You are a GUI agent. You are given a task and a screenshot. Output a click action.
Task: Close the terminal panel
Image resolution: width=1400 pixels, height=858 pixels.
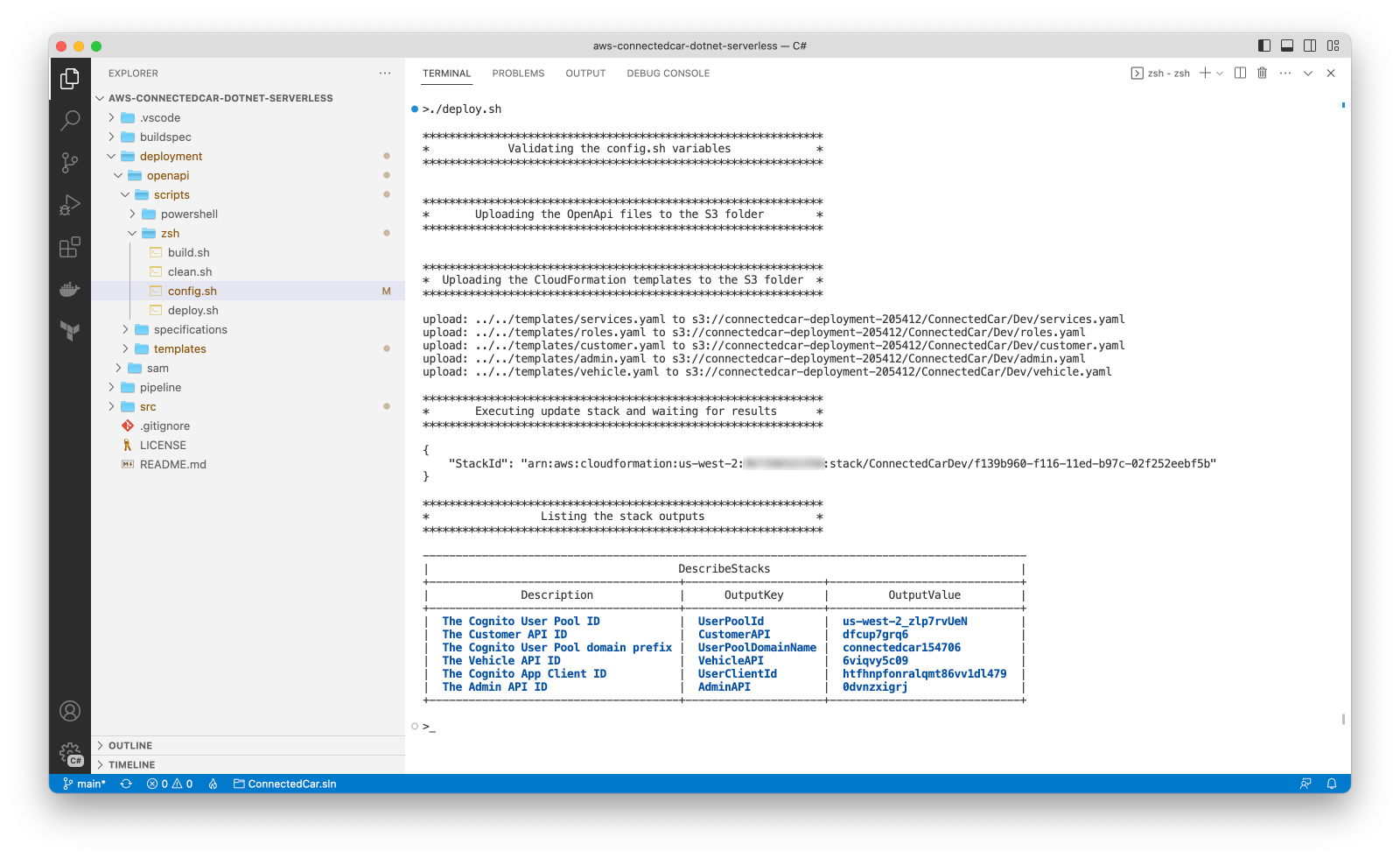1331,74
